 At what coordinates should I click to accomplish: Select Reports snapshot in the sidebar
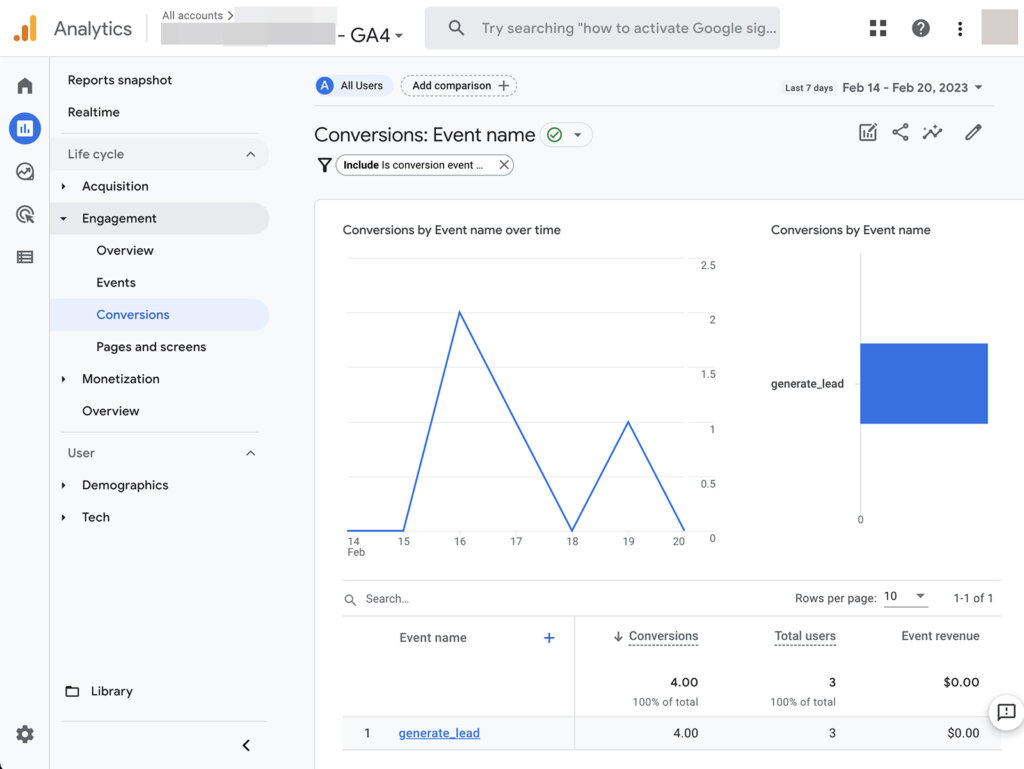tap(119, 80)
